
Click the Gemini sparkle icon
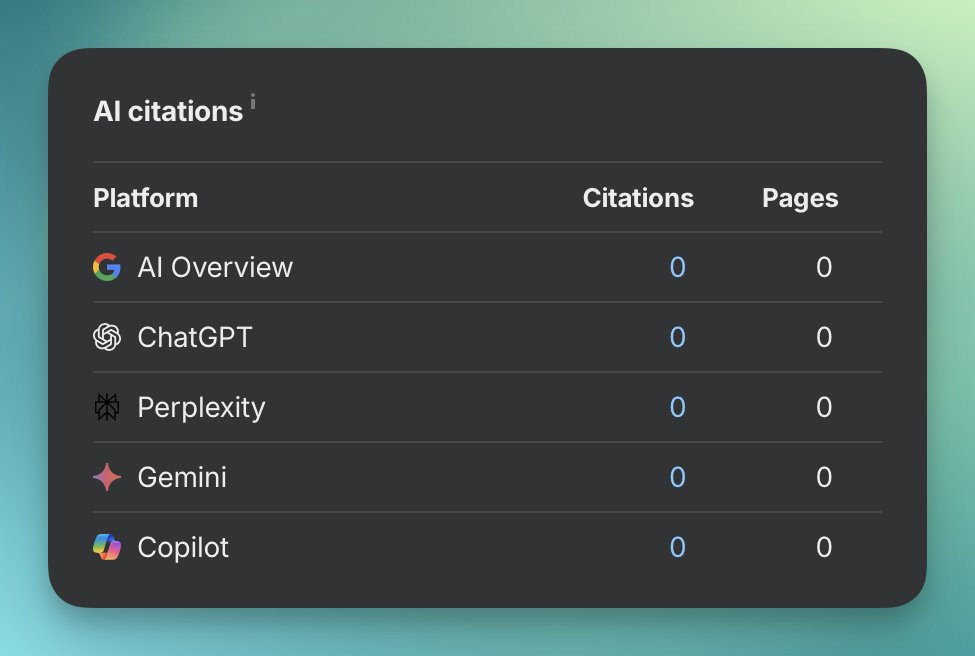click(107, 477)
